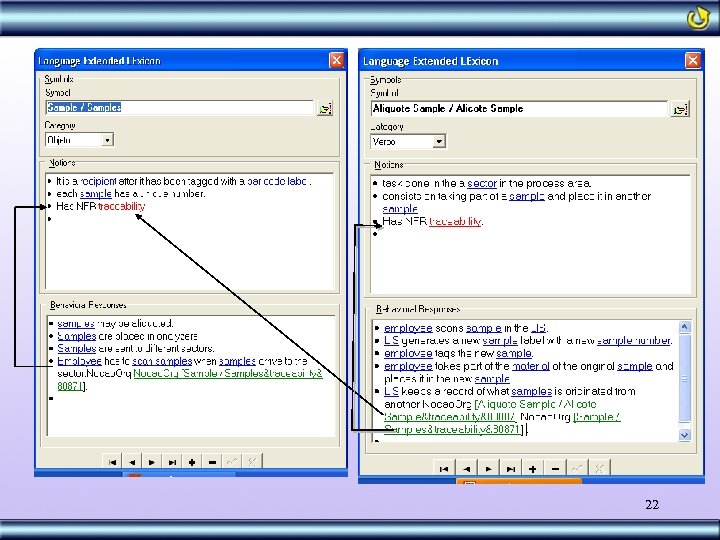
Task: Go to first record in right window
Action: (x=444, y=469)
